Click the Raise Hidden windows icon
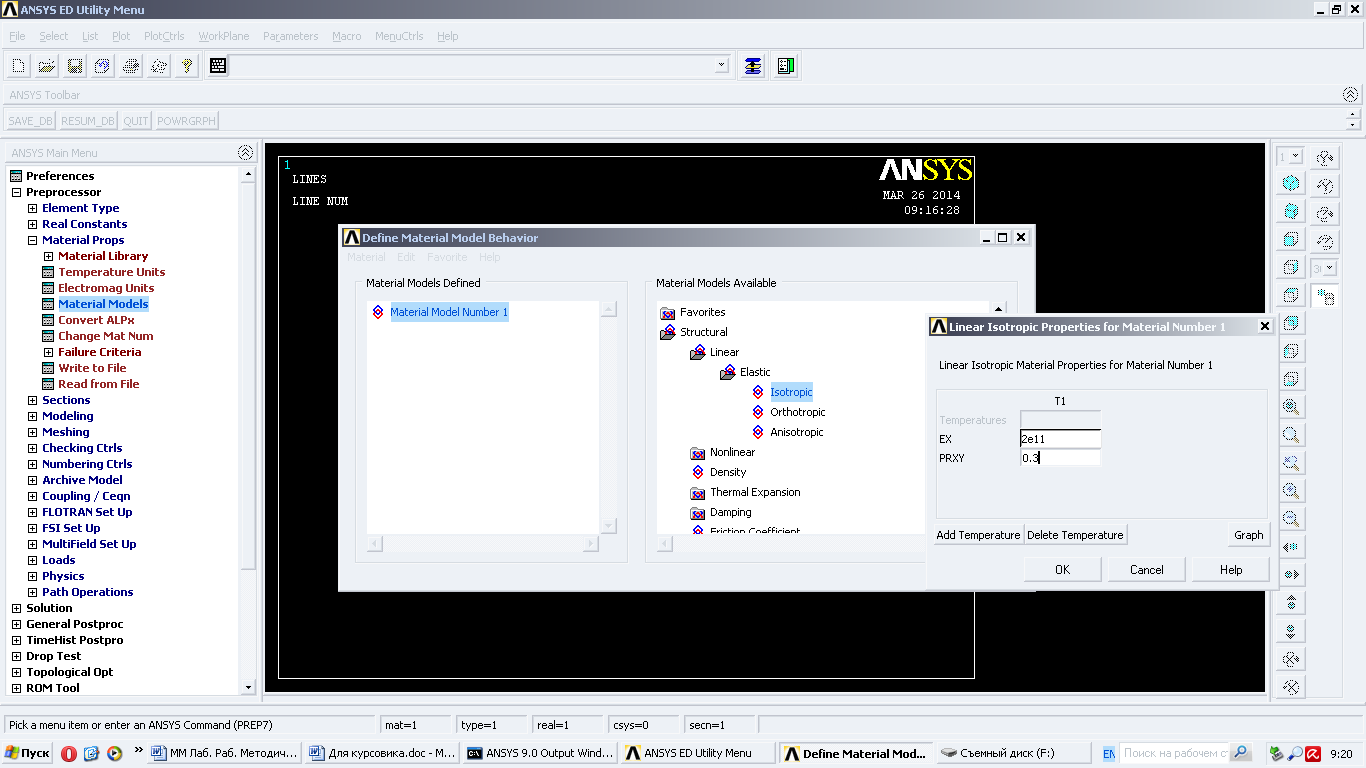The width and height of the screenshot is (1366, 768). [753, 66]
